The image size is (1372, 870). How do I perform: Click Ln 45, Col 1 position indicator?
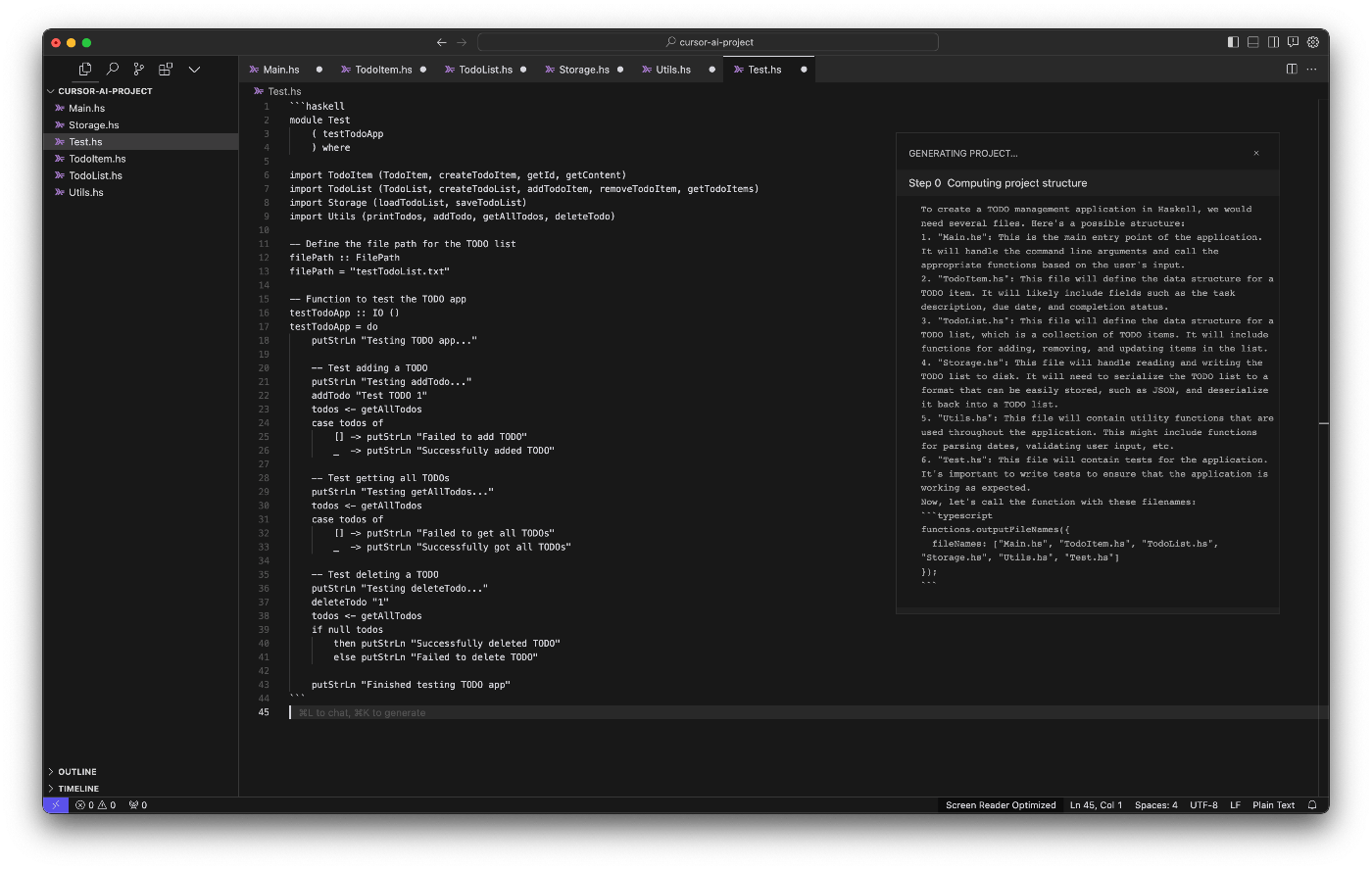pyautogui.click(x=1096, y=805)
